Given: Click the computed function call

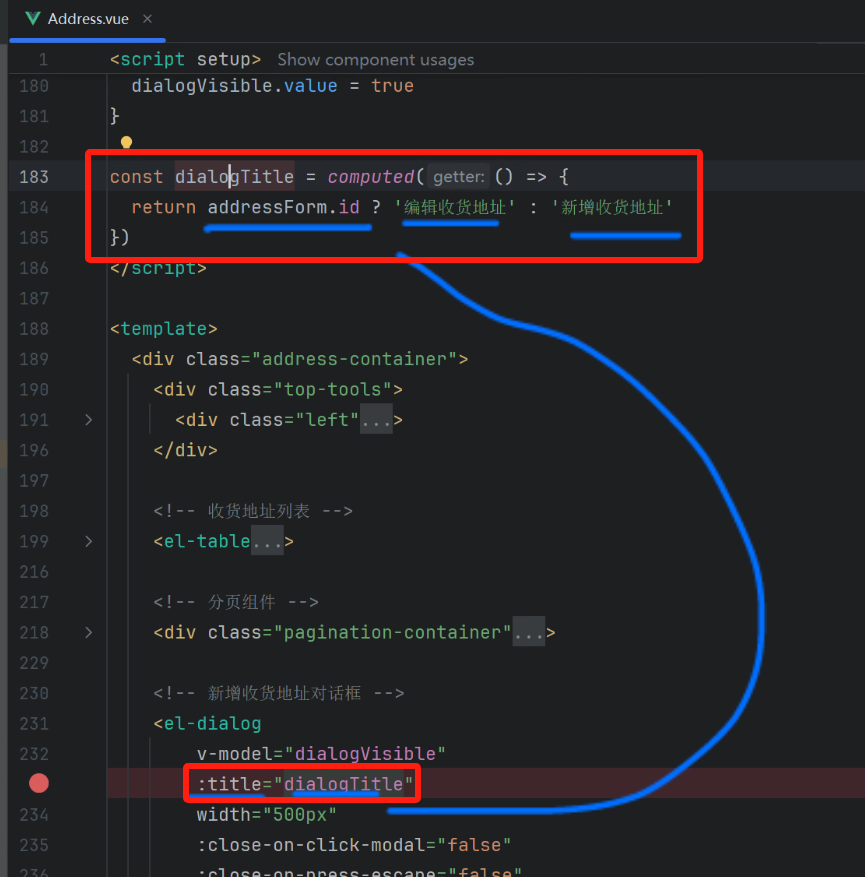Looking at the screenshot, I should tap(371, 177).
